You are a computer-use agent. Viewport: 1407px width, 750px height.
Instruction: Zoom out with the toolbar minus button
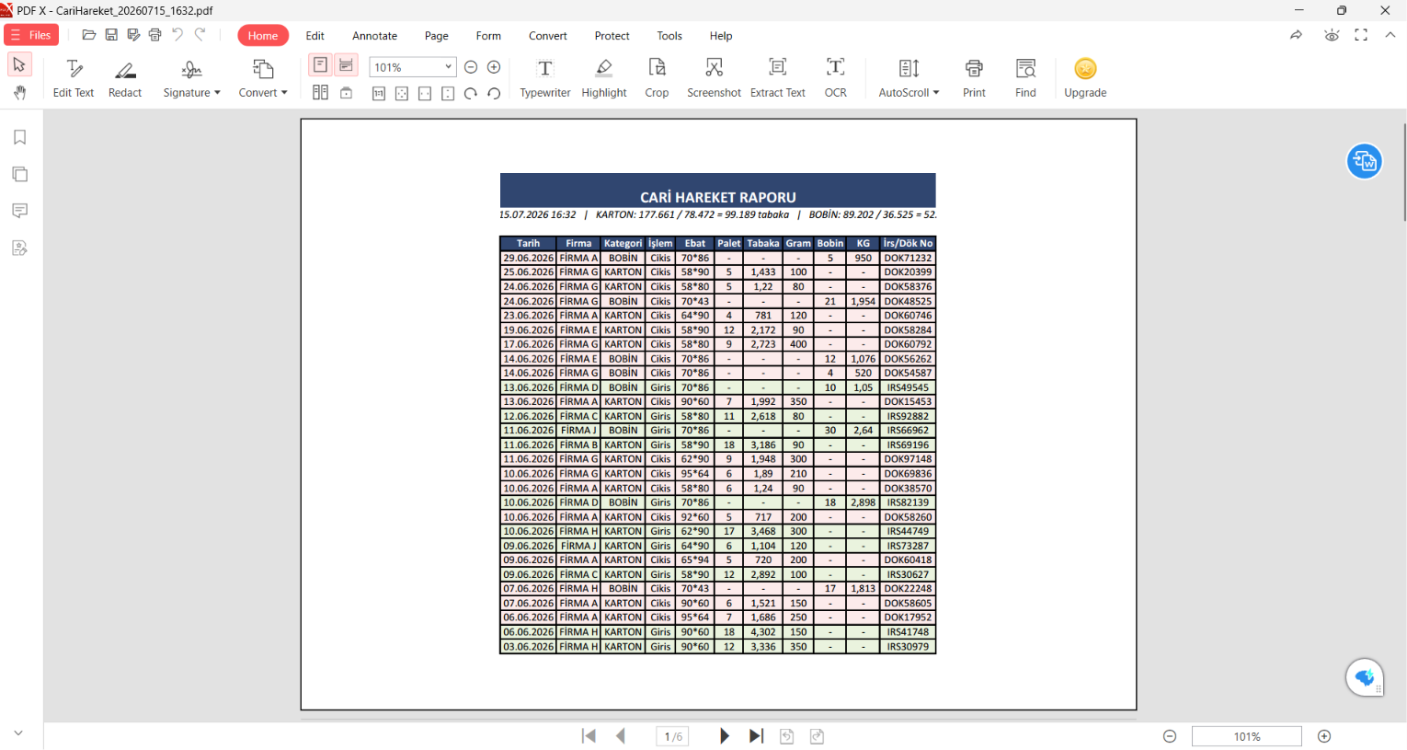tap(471, 67)
